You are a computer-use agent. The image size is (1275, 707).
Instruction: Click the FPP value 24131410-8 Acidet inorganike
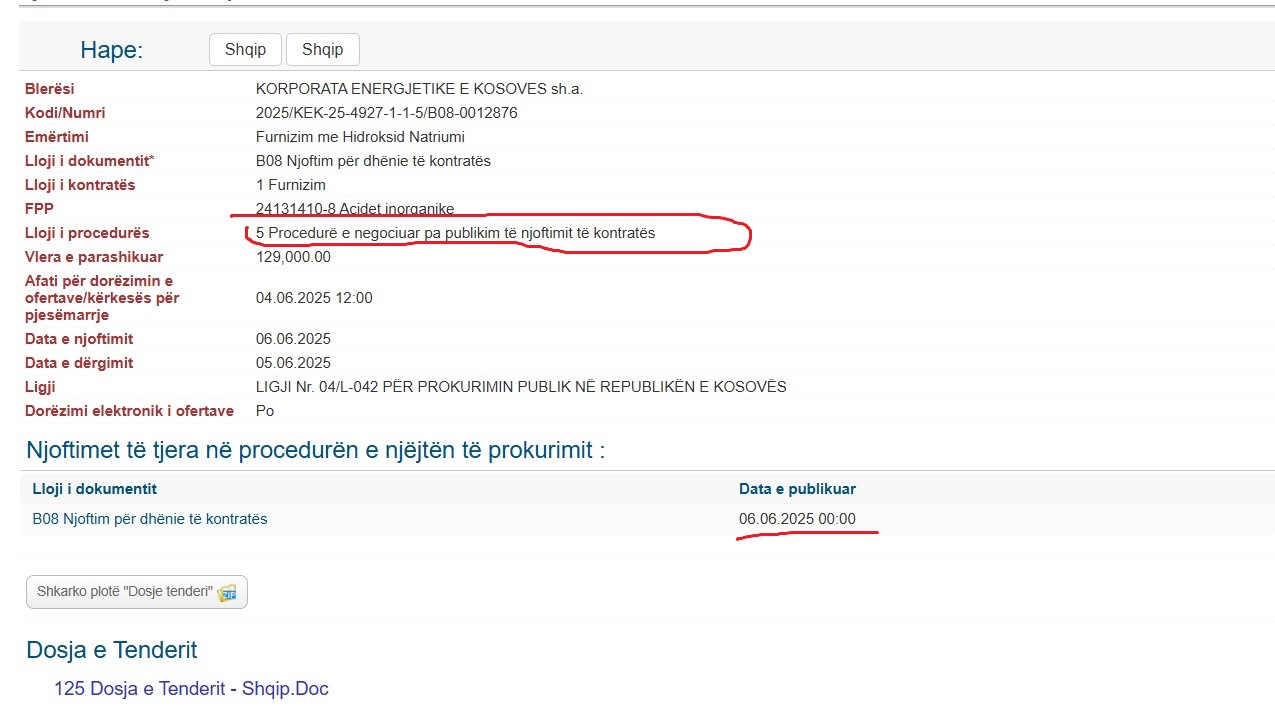click(x=355, y=209)
